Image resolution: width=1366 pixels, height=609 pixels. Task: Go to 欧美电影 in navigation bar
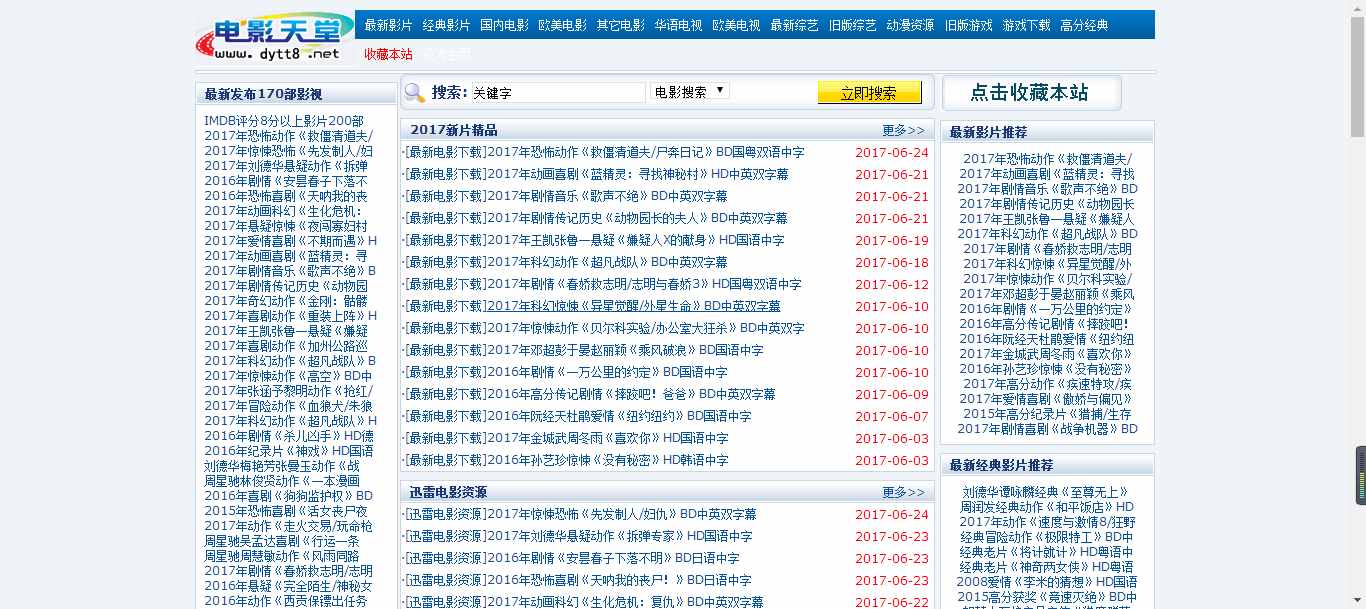562,25
